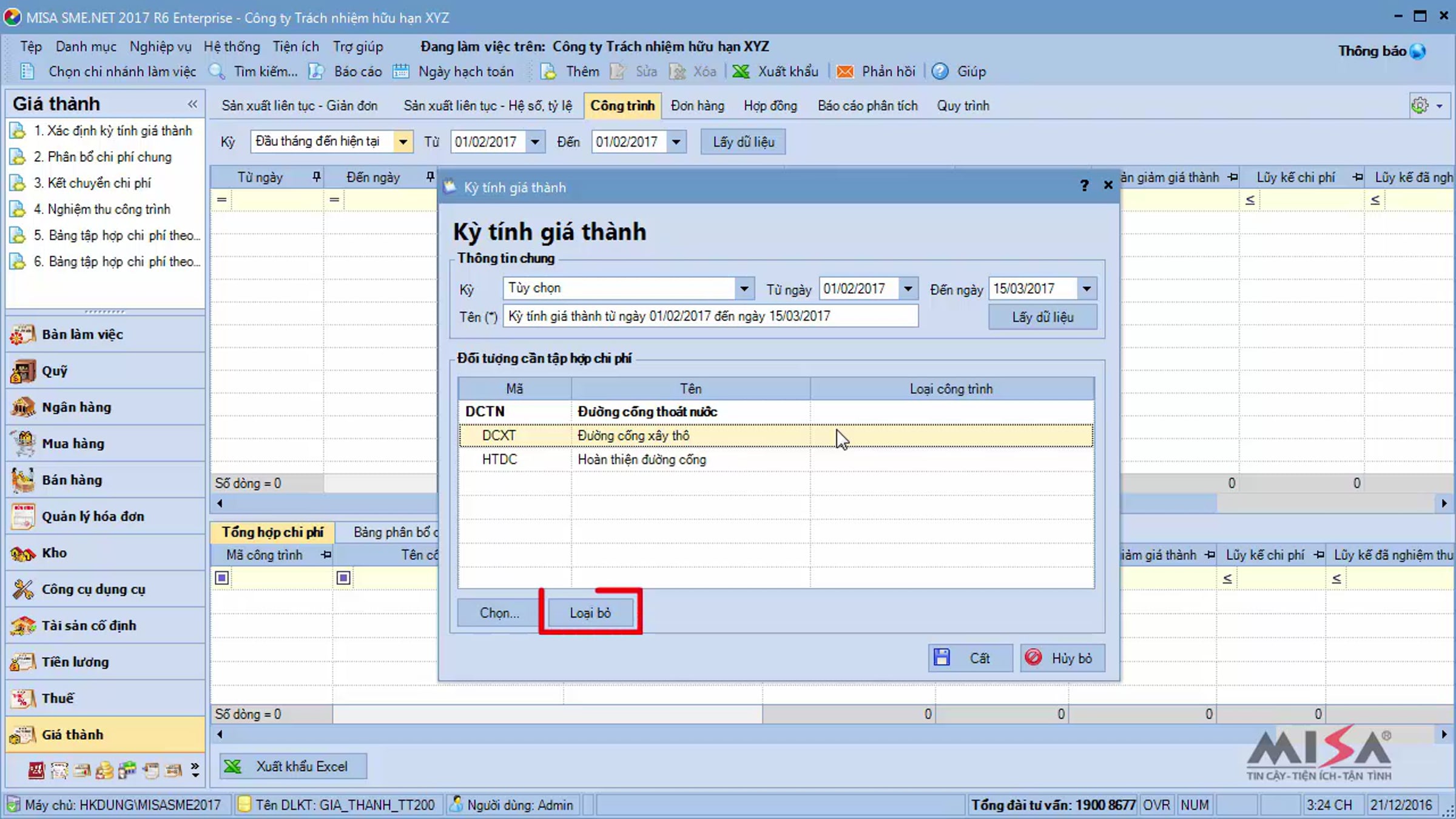Click the Giúp help toolbar button
The height and width of the screenshot is (819, 1456).
[x=959, y=72]
